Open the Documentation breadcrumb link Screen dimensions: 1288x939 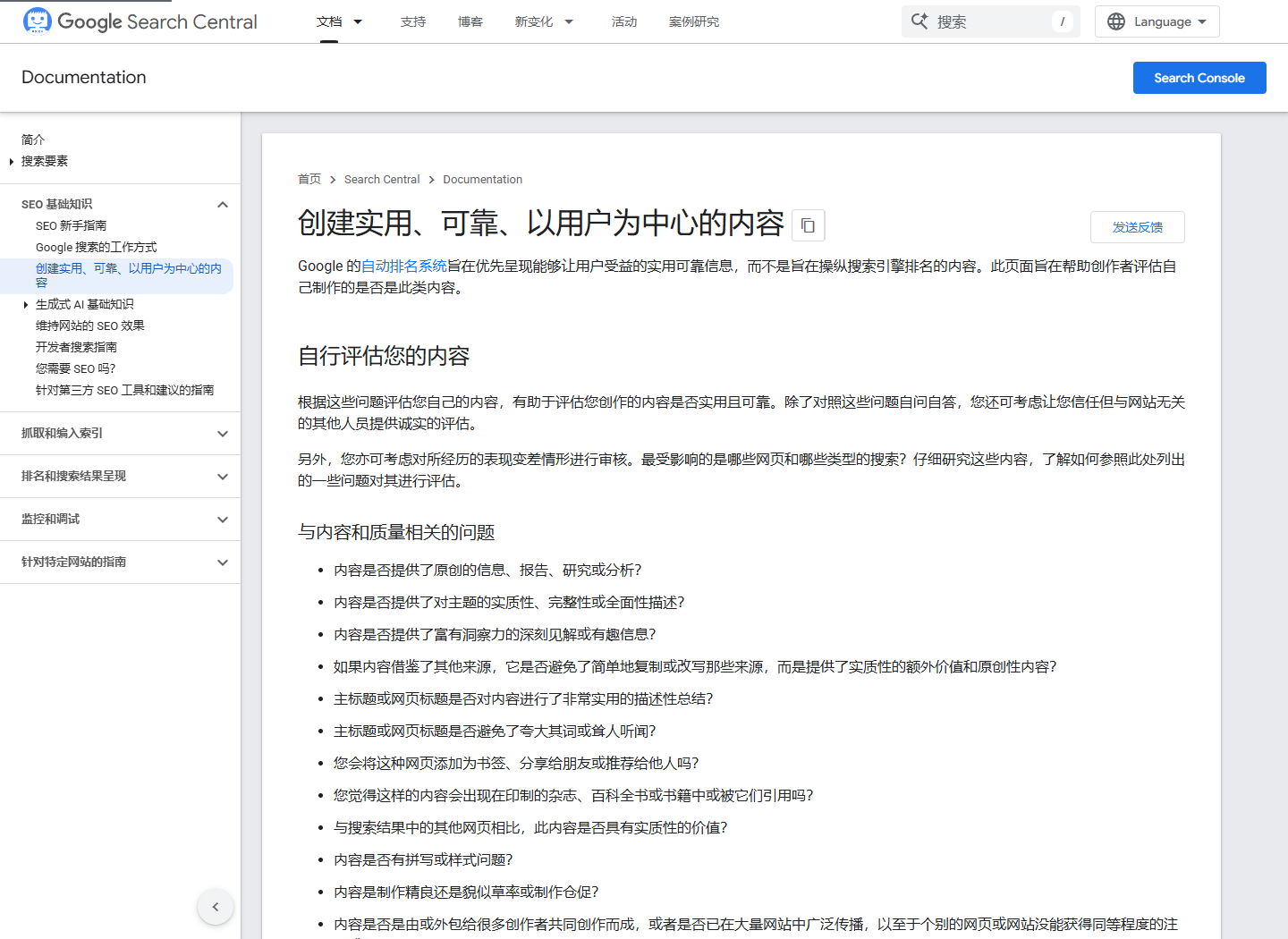coord(483,180)
